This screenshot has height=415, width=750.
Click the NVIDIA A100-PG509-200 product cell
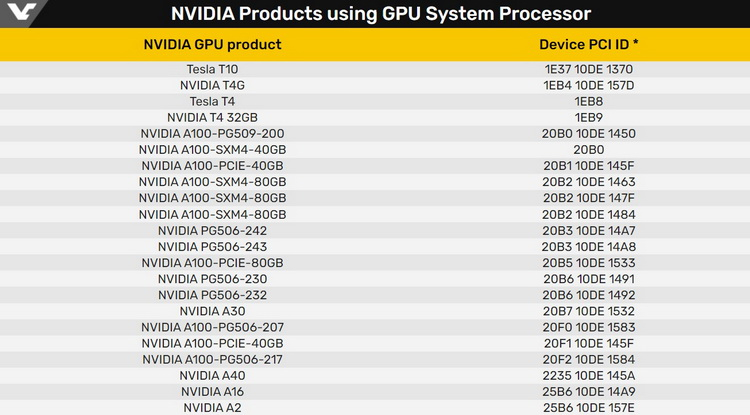(x=213, y=134)
